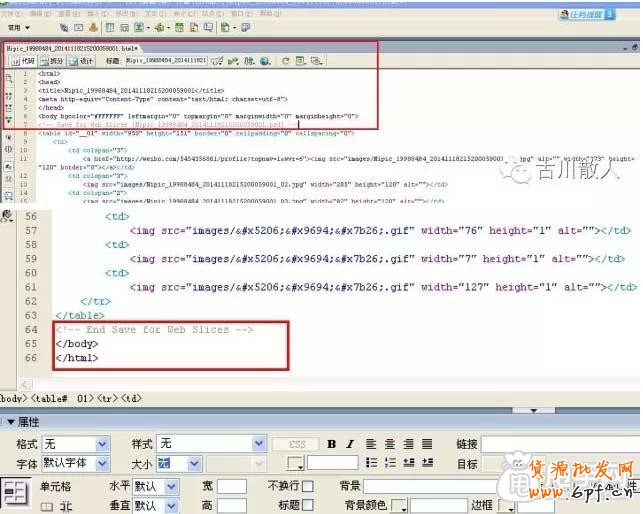Click the Email Link insert icon
Viewport: 643px width, 514px height.
(78, 27)
